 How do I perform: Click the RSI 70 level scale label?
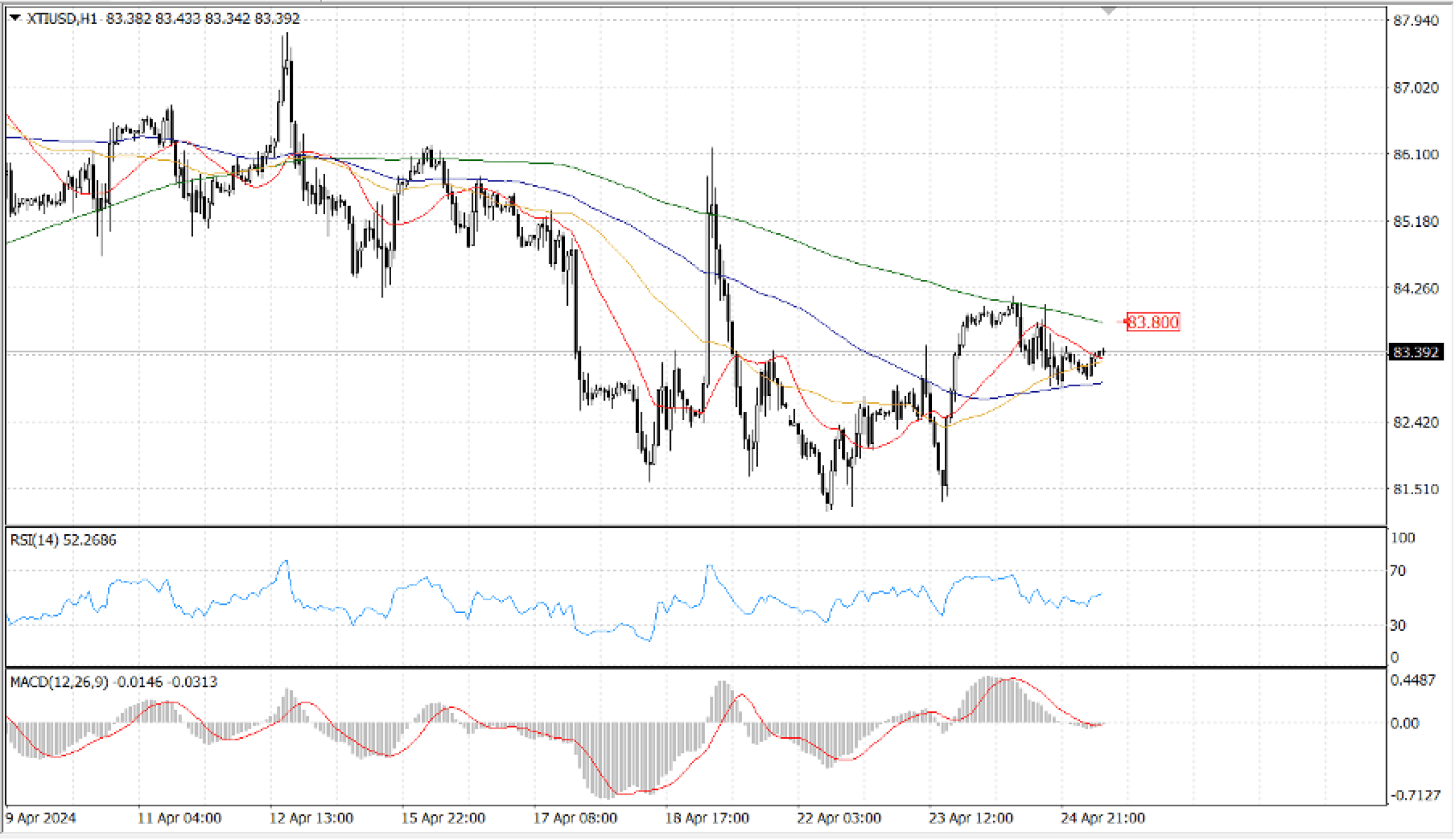point(1397,570)
